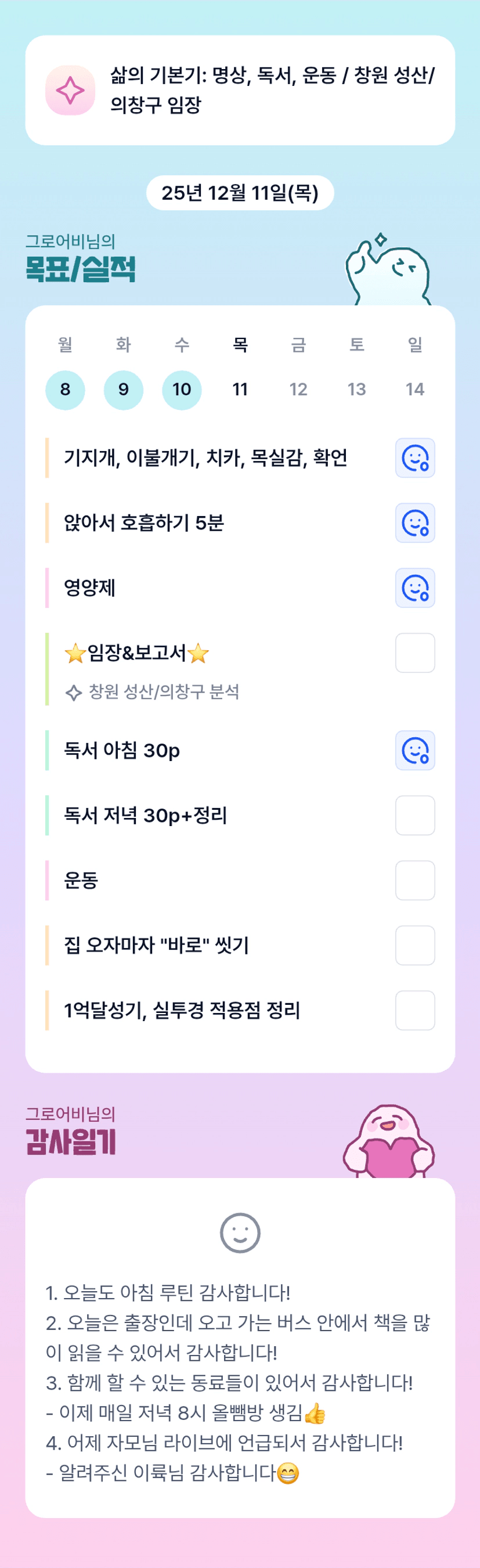Screen dimensions: 480x1568
Task: Click the gray smiley face in 감사일기 card
Action: pos(240,1234)
